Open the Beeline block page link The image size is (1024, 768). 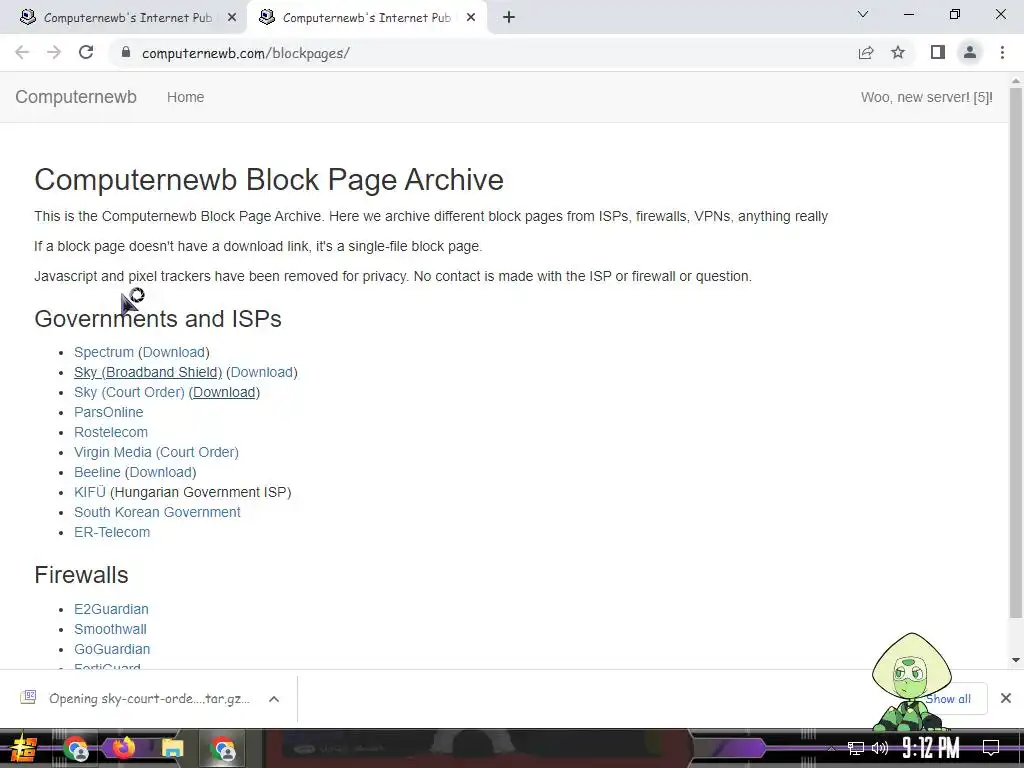(x=97, y=472)
